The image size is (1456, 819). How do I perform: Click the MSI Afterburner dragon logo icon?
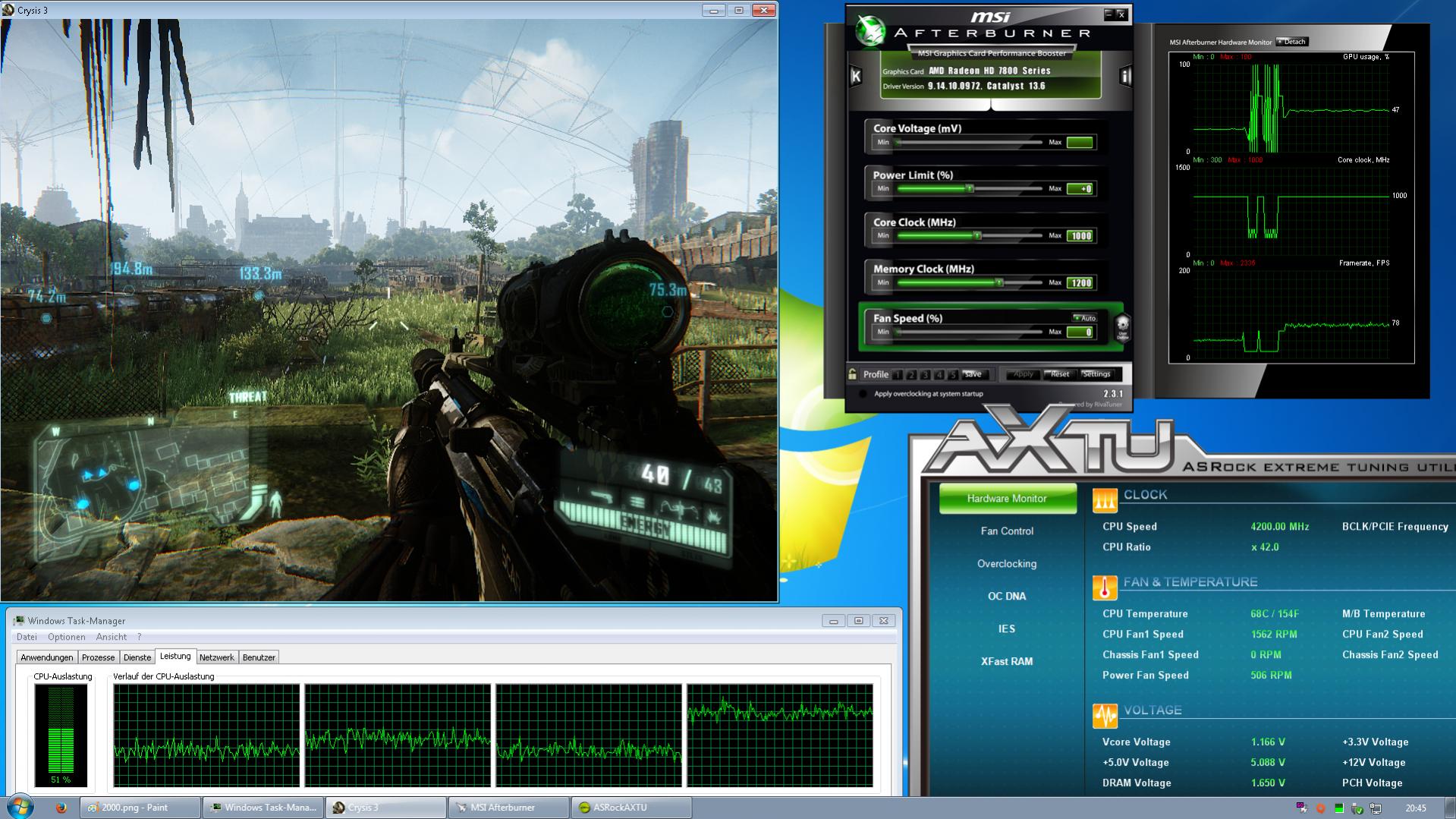point(870,30)
